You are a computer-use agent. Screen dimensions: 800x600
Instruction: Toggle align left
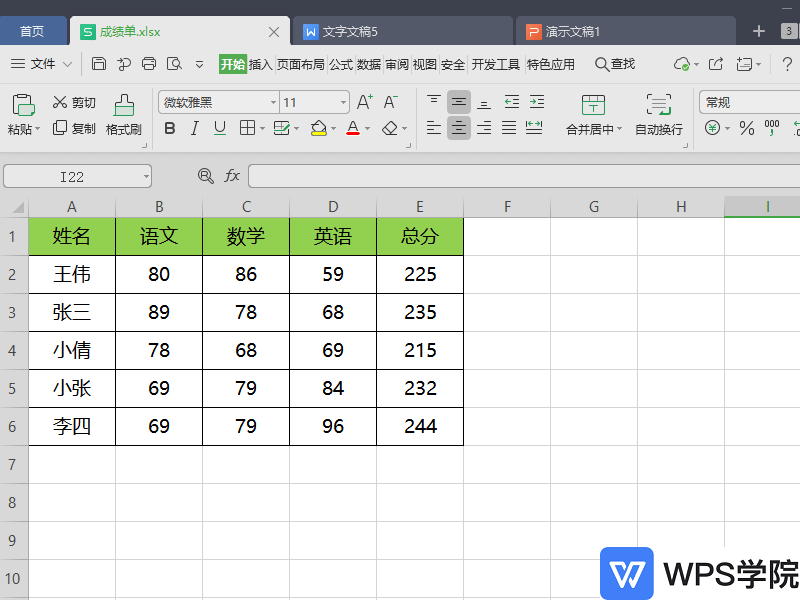pyautogui.click(x=434, y=128)
